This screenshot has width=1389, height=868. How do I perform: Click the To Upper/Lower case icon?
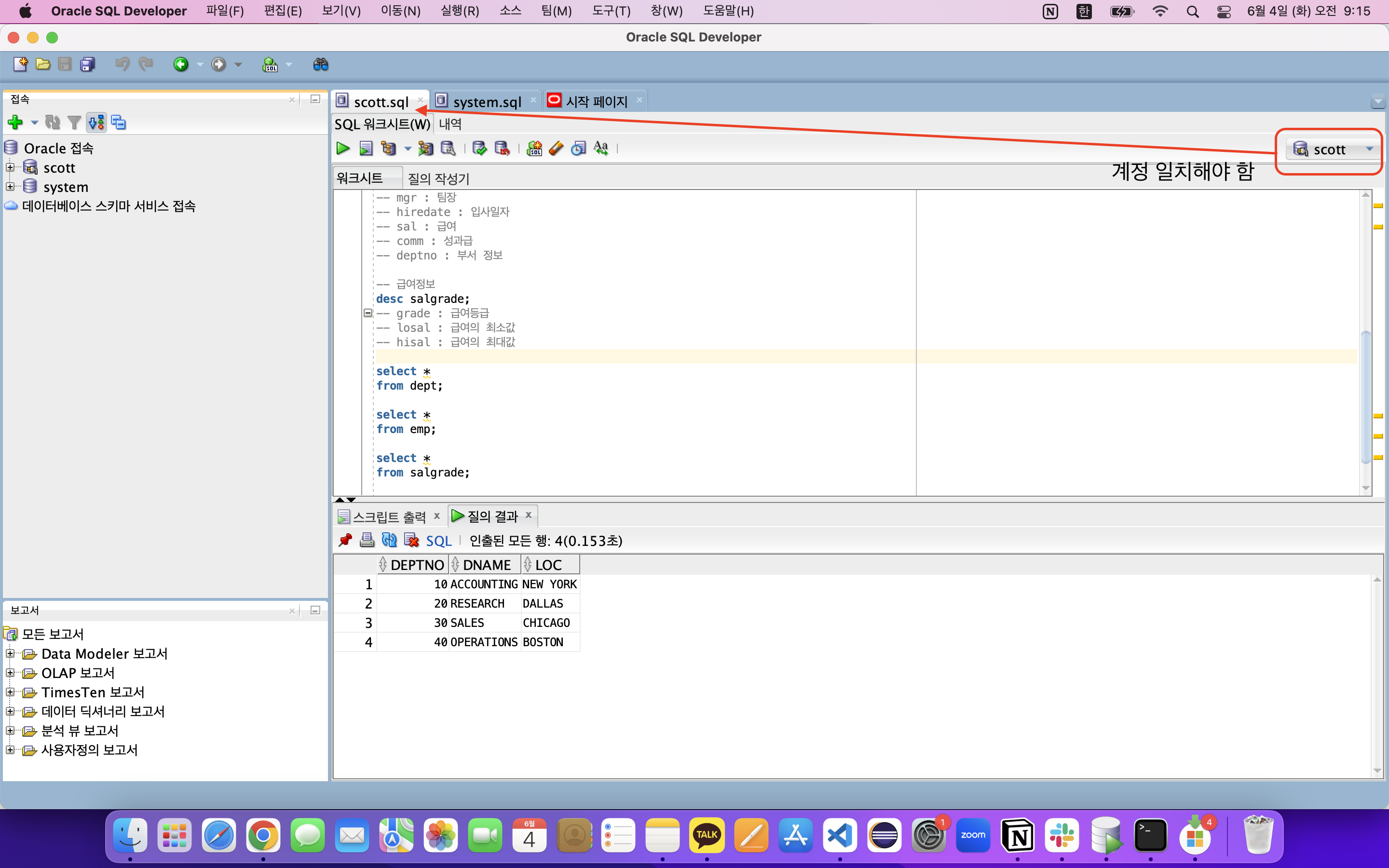click(x=601, y=149)
